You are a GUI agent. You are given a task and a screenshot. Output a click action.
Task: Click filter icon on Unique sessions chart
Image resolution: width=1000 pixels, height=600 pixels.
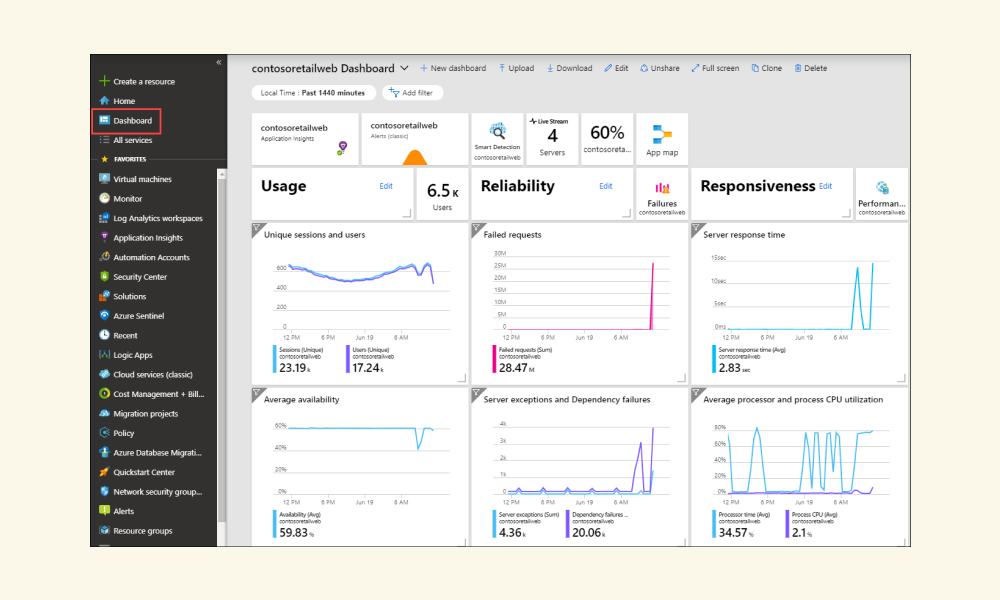tap(256, 228)
